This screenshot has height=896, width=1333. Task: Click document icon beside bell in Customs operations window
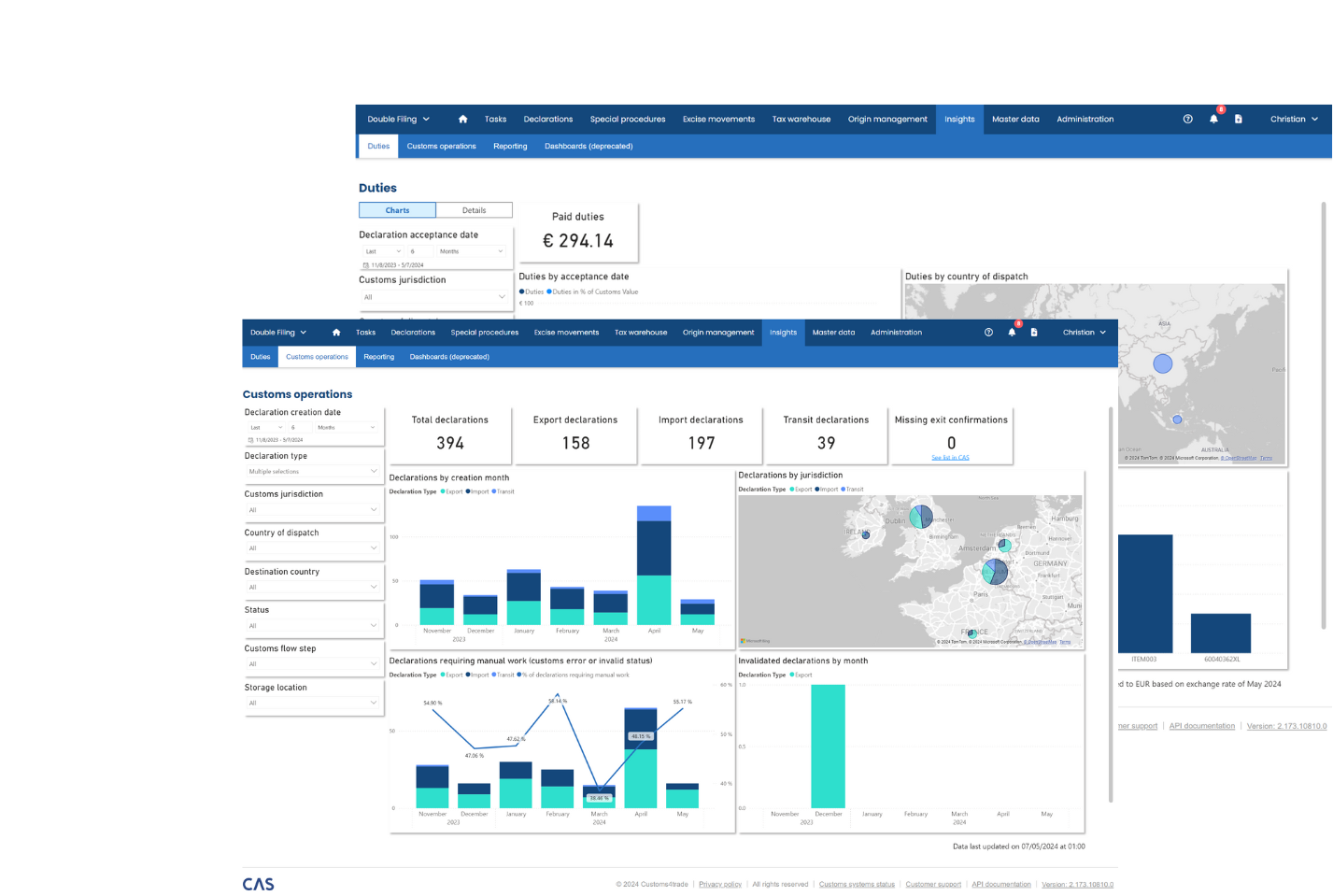coord(1034,333)
